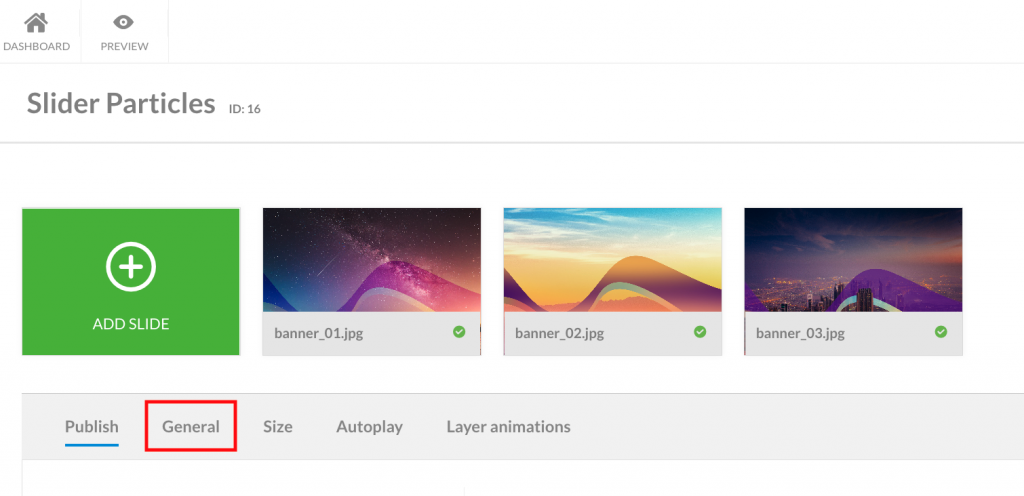This screenshot has height=496, width=1024.
Task: Click the banner_03.jpg file name
Action: coord(801,333)
